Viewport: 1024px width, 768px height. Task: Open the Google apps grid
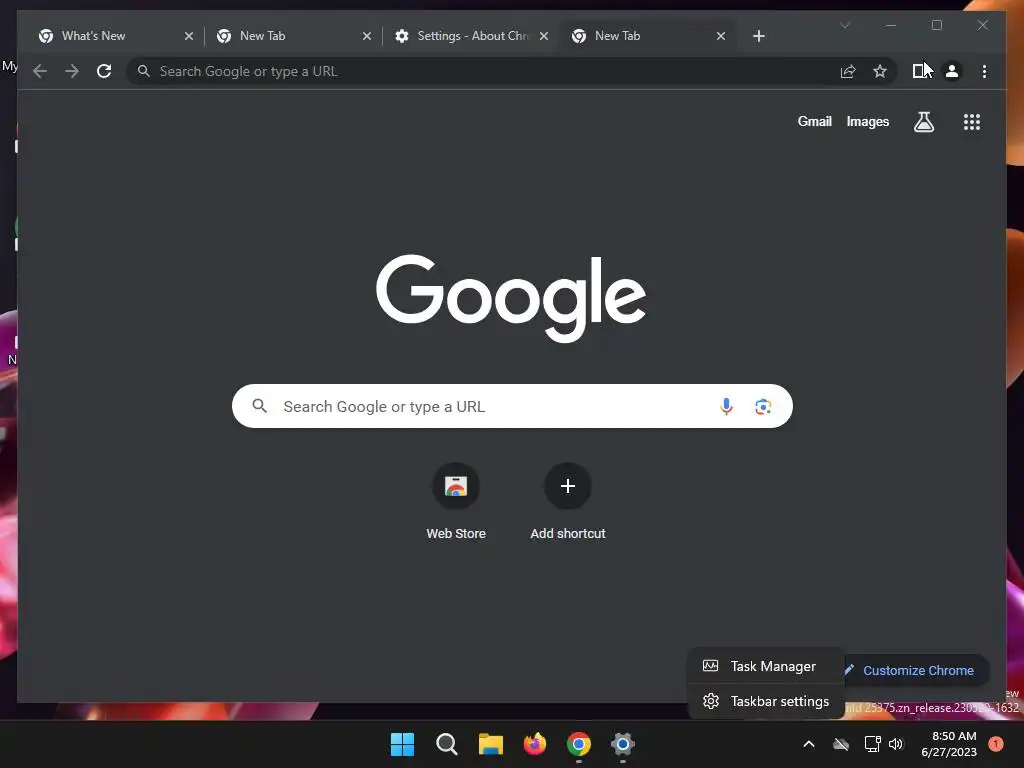click(972, 121)
